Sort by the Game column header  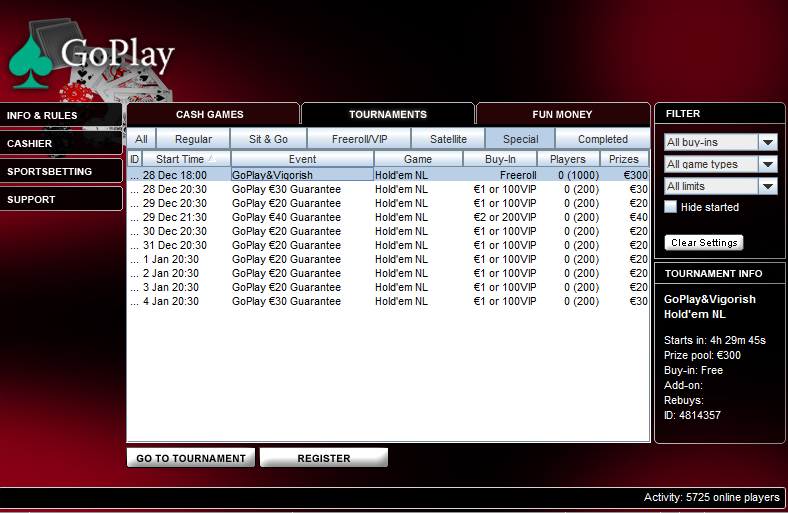418,159
